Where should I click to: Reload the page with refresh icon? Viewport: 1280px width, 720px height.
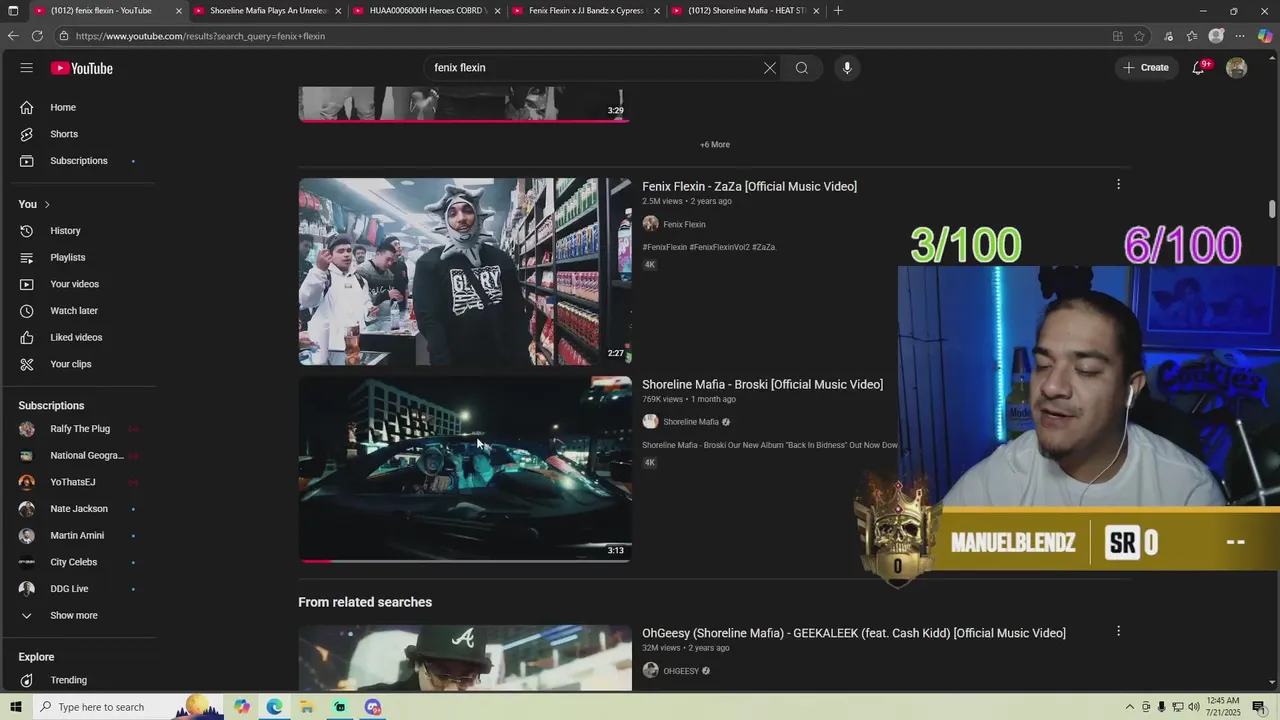tap(37, 36)
